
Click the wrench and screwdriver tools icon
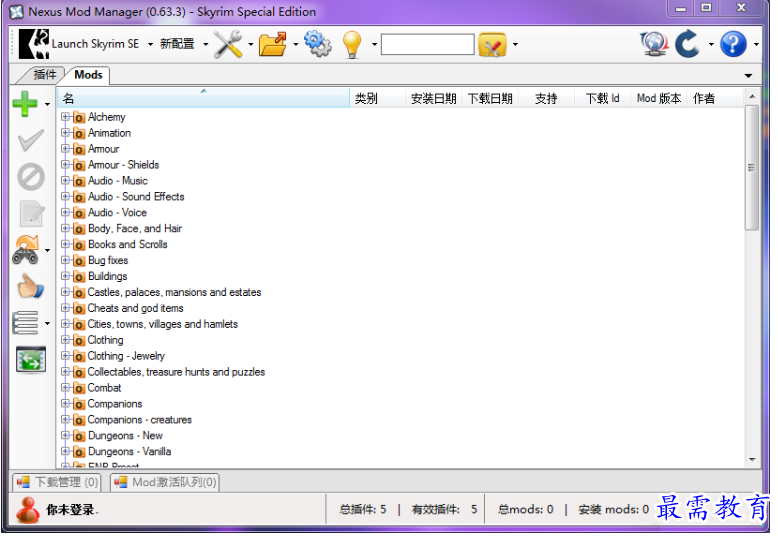coord(228,44)
